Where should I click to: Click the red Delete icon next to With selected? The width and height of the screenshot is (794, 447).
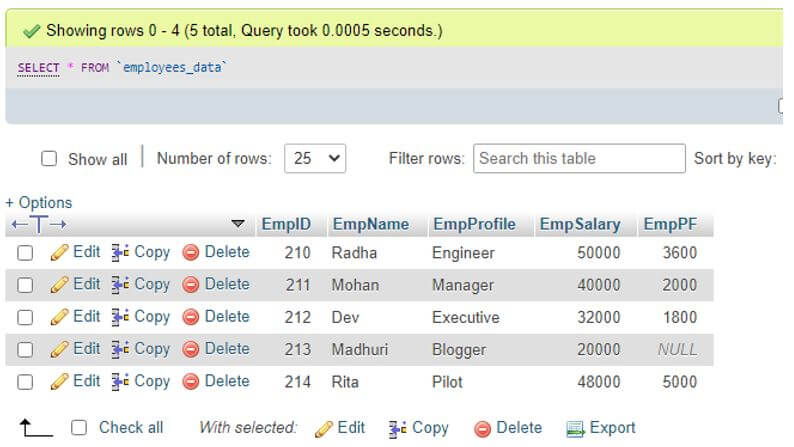(483, 428)
